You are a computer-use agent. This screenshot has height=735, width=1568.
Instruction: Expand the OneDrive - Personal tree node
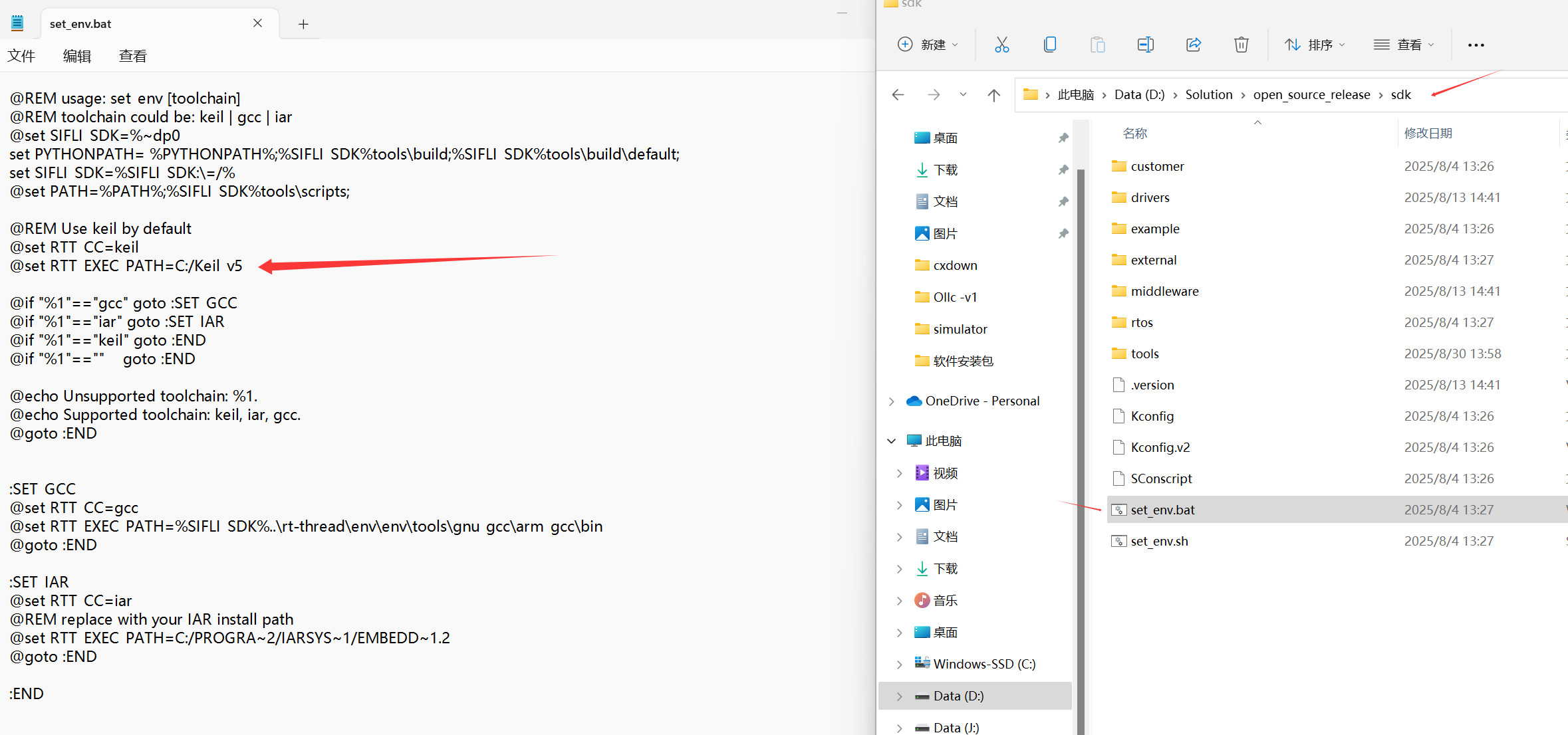point(892,401)
